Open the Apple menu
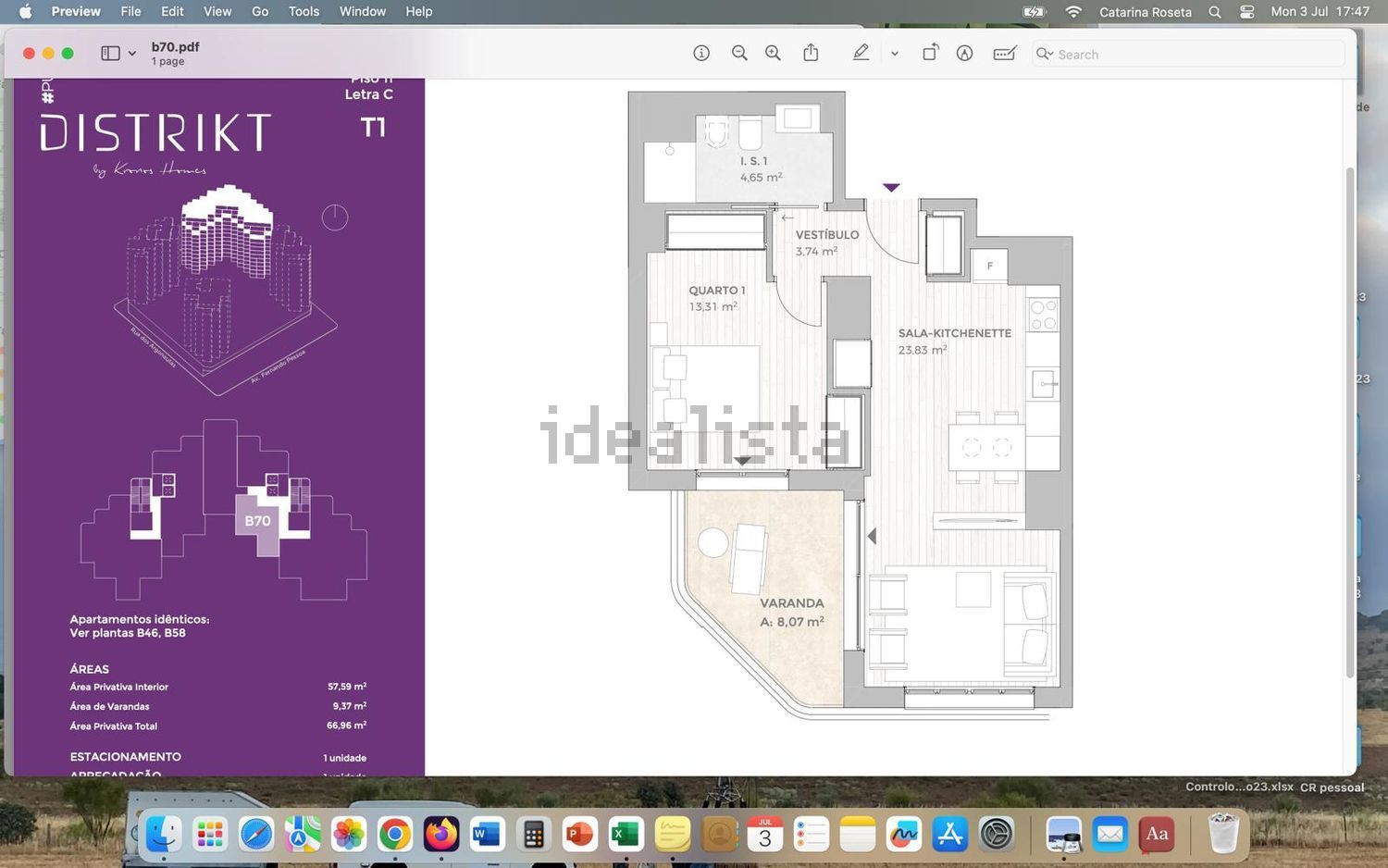Screen dimensions: 1388x868 [25, 11]
